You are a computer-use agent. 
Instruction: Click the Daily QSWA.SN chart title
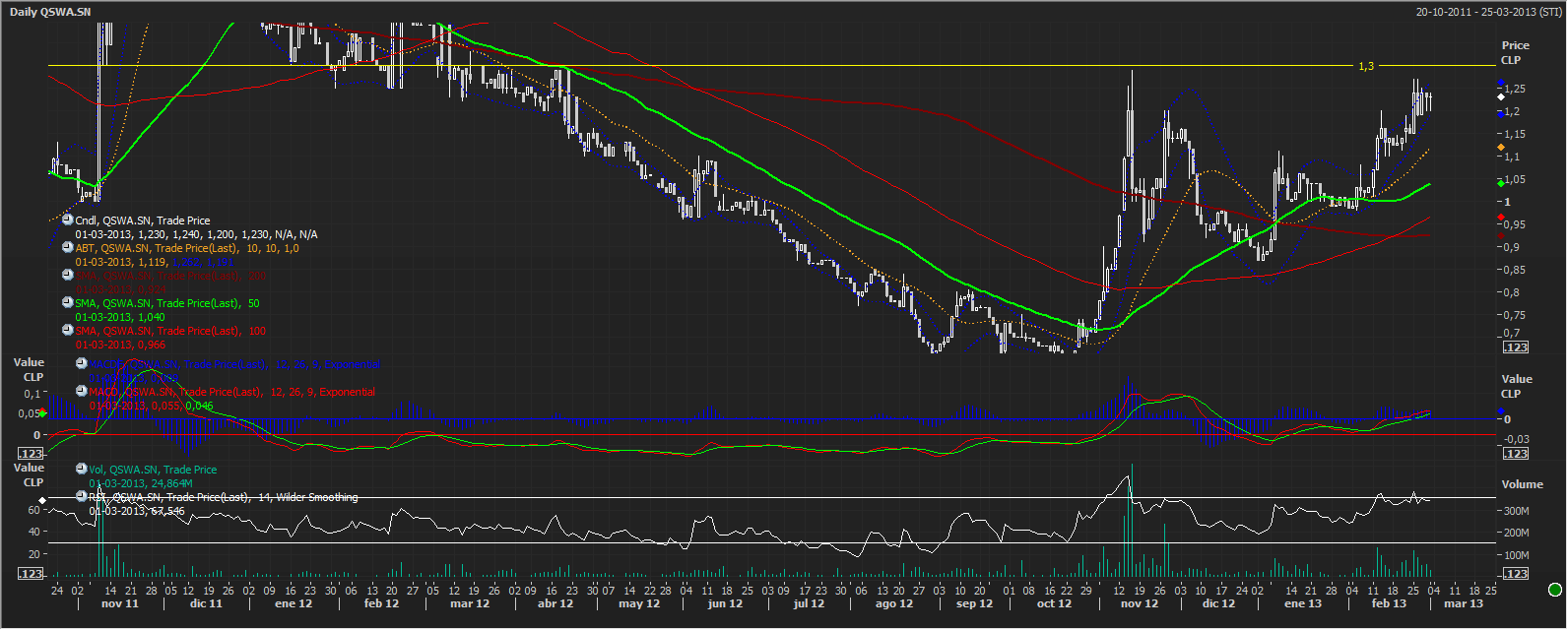point(50,12)
